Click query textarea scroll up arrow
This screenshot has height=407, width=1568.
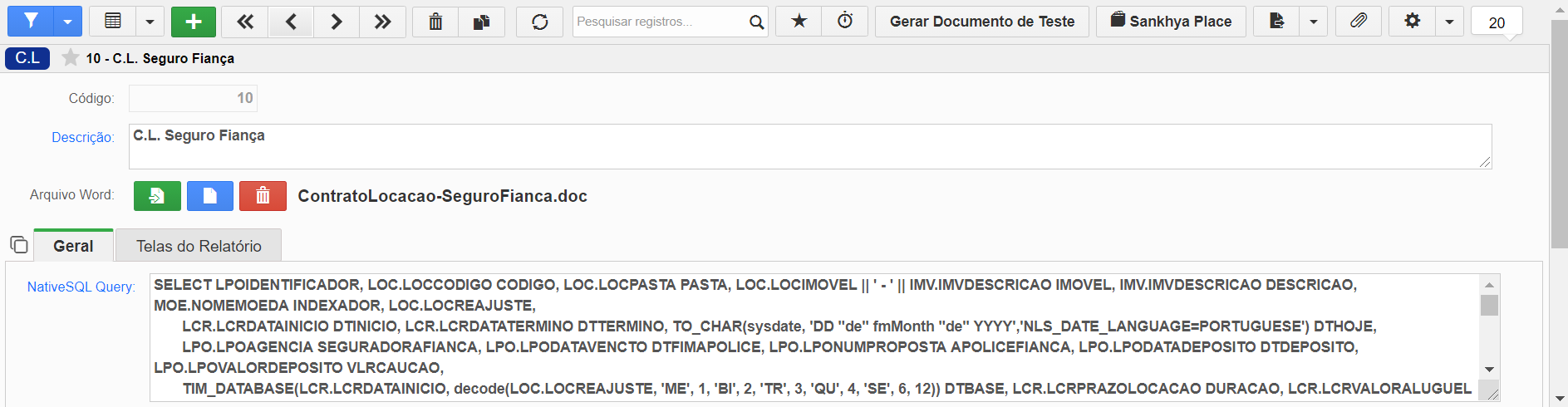coord(1489,285)
